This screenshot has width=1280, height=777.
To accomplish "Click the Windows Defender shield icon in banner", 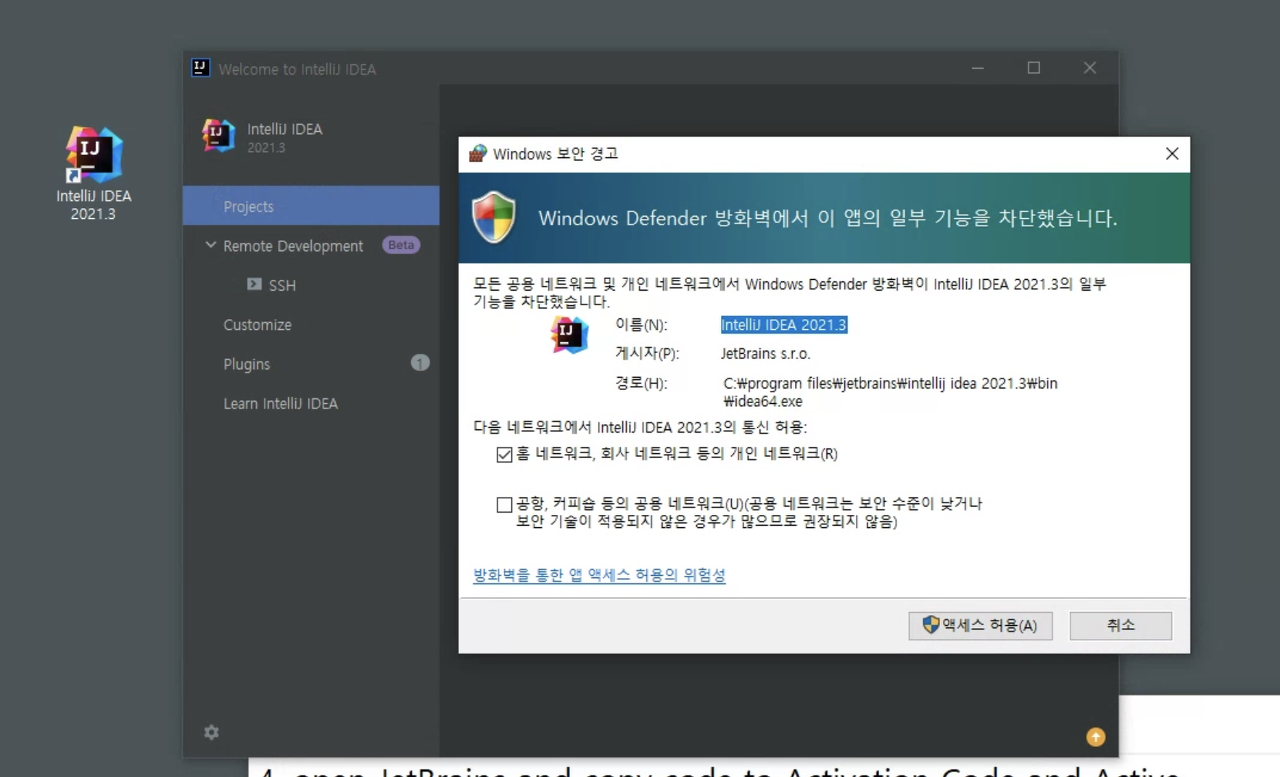I will coord(493,217).
